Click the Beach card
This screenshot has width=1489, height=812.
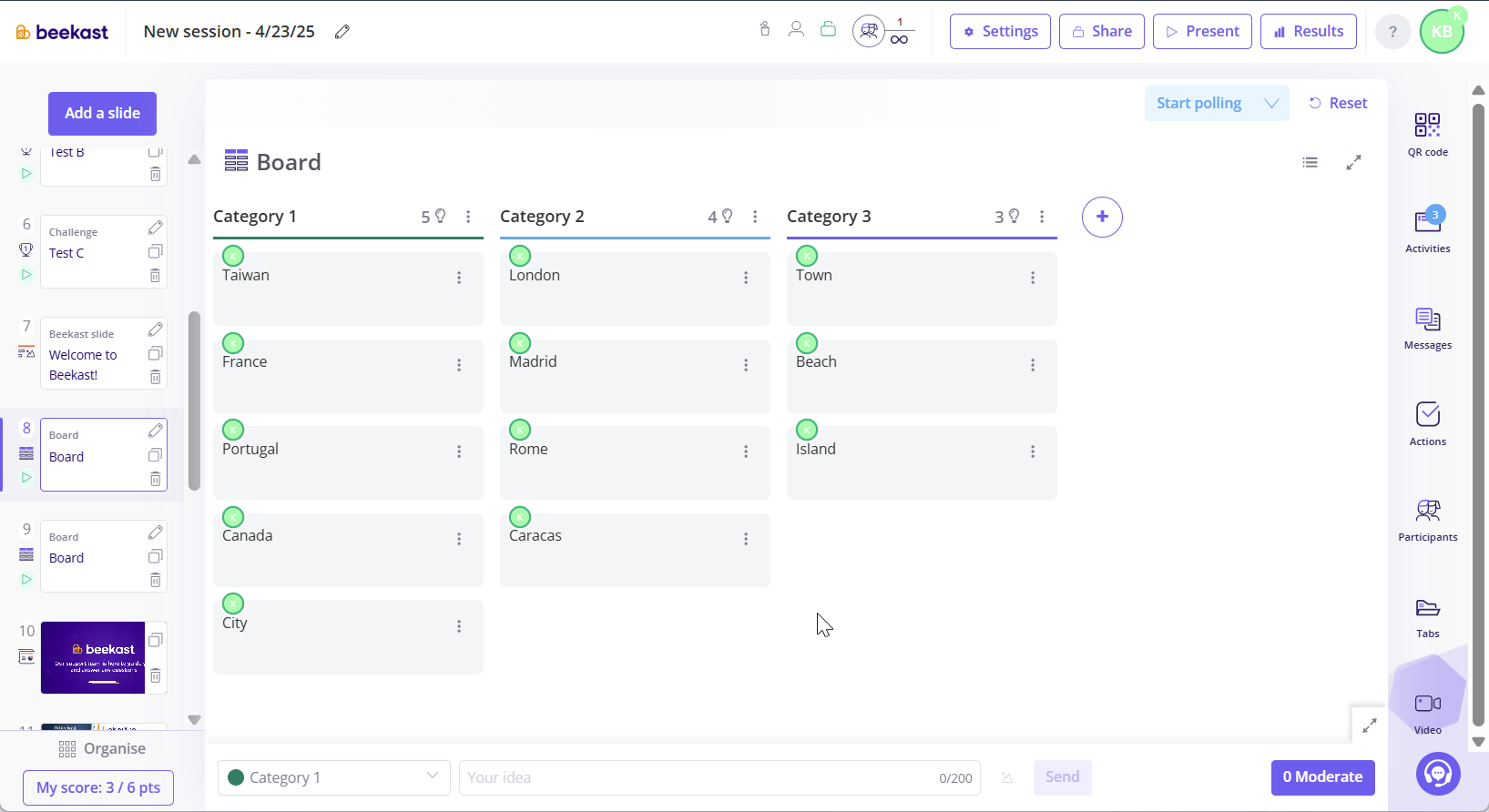point(922,376)
